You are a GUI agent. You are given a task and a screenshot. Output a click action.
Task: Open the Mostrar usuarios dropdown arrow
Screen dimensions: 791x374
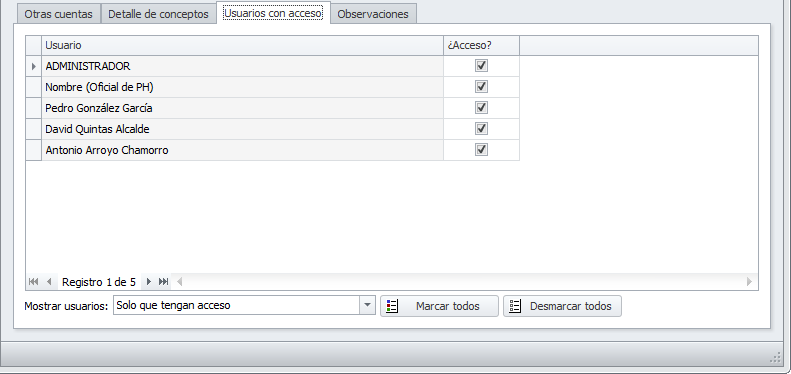(367, 305)
